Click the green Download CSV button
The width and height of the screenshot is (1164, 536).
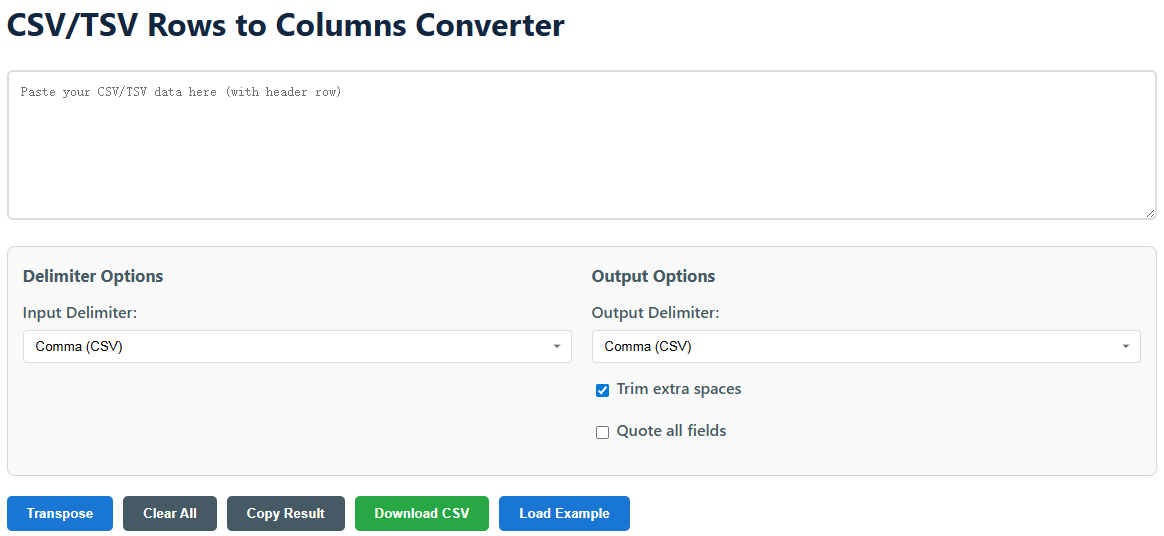tap(422, 513)
